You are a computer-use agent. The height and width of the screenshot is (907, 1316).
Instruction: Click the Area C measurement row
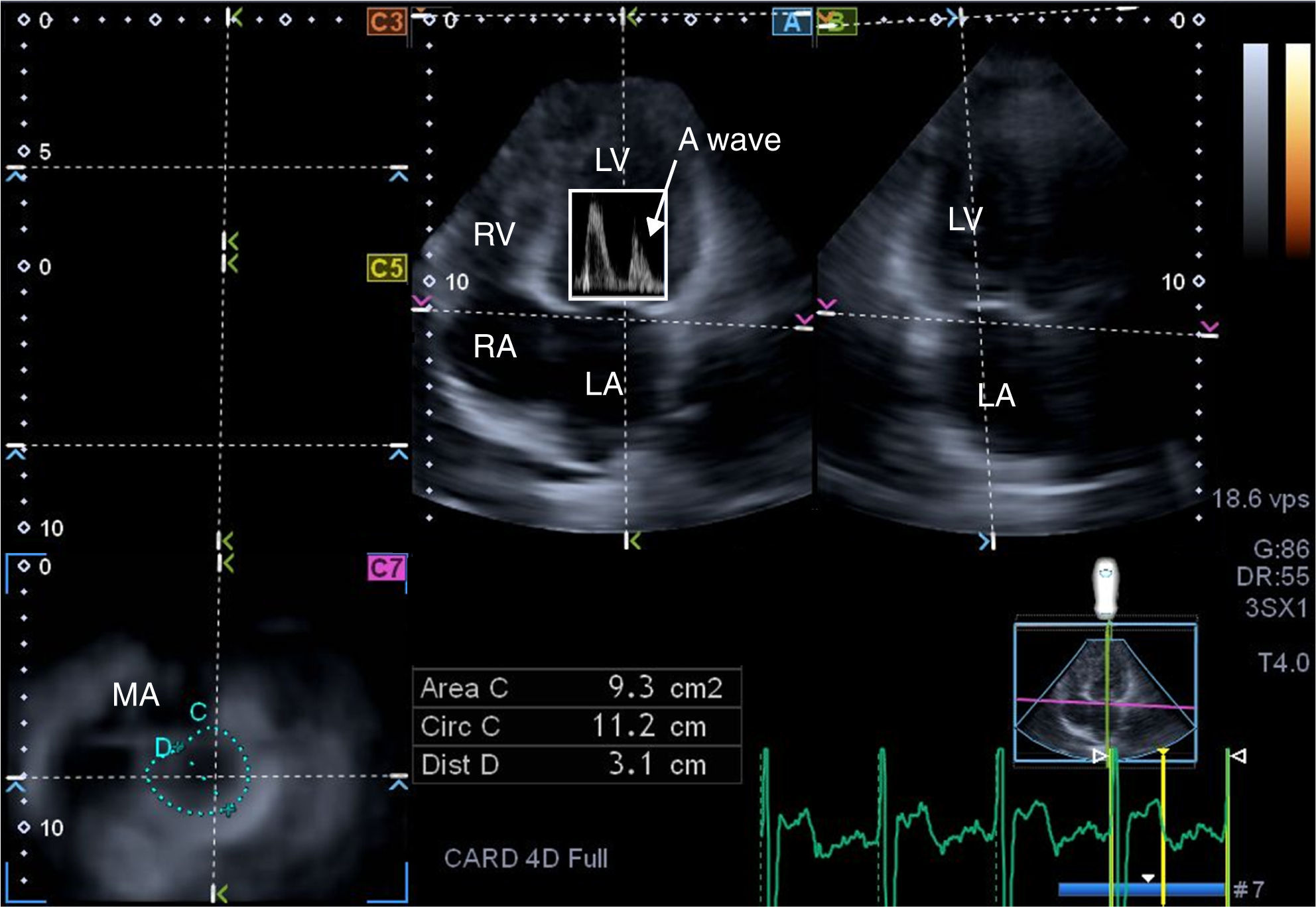(x=576, y=688)
